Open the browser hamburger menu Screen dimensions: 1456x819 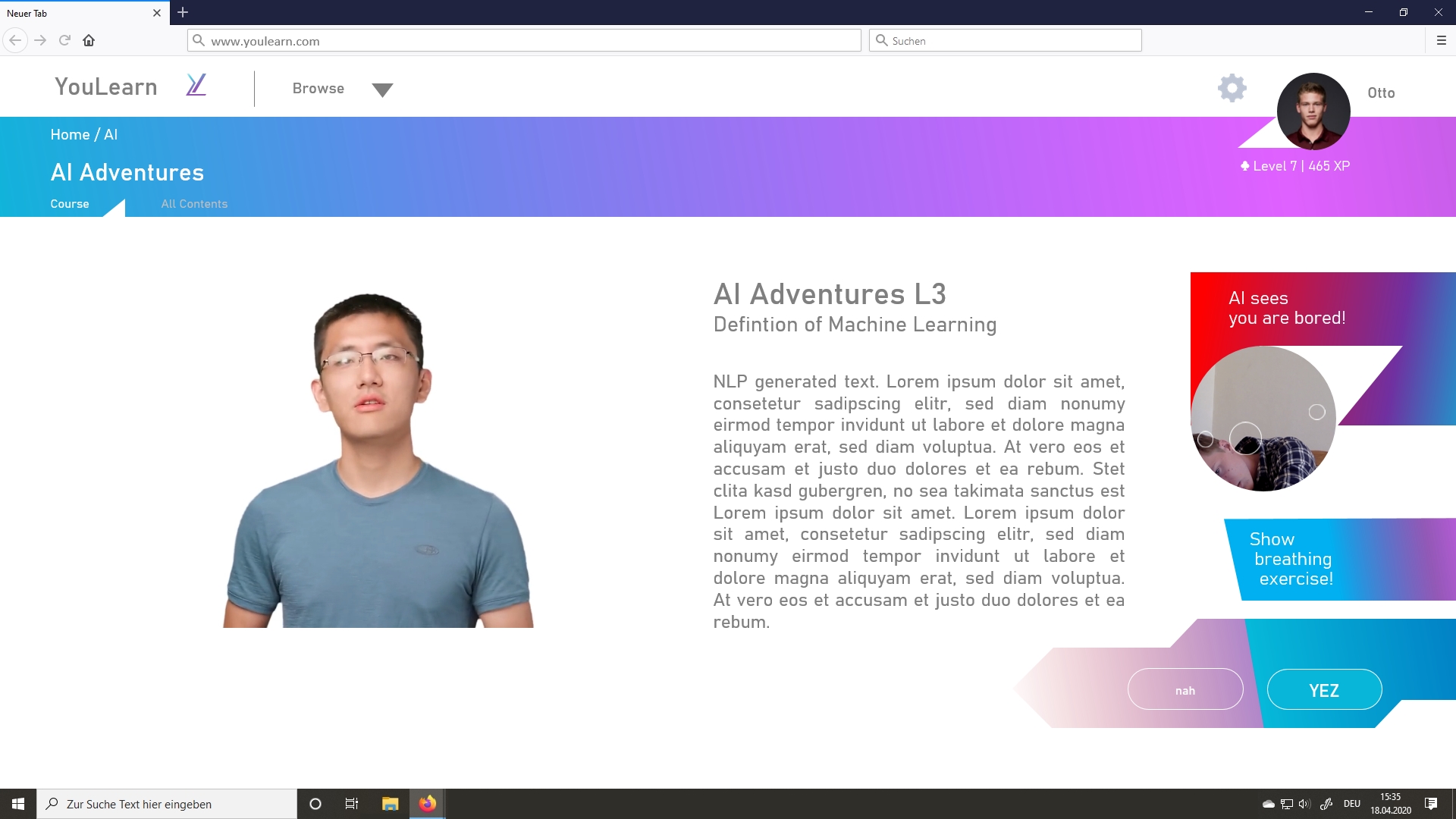(x=1441, y=41)
